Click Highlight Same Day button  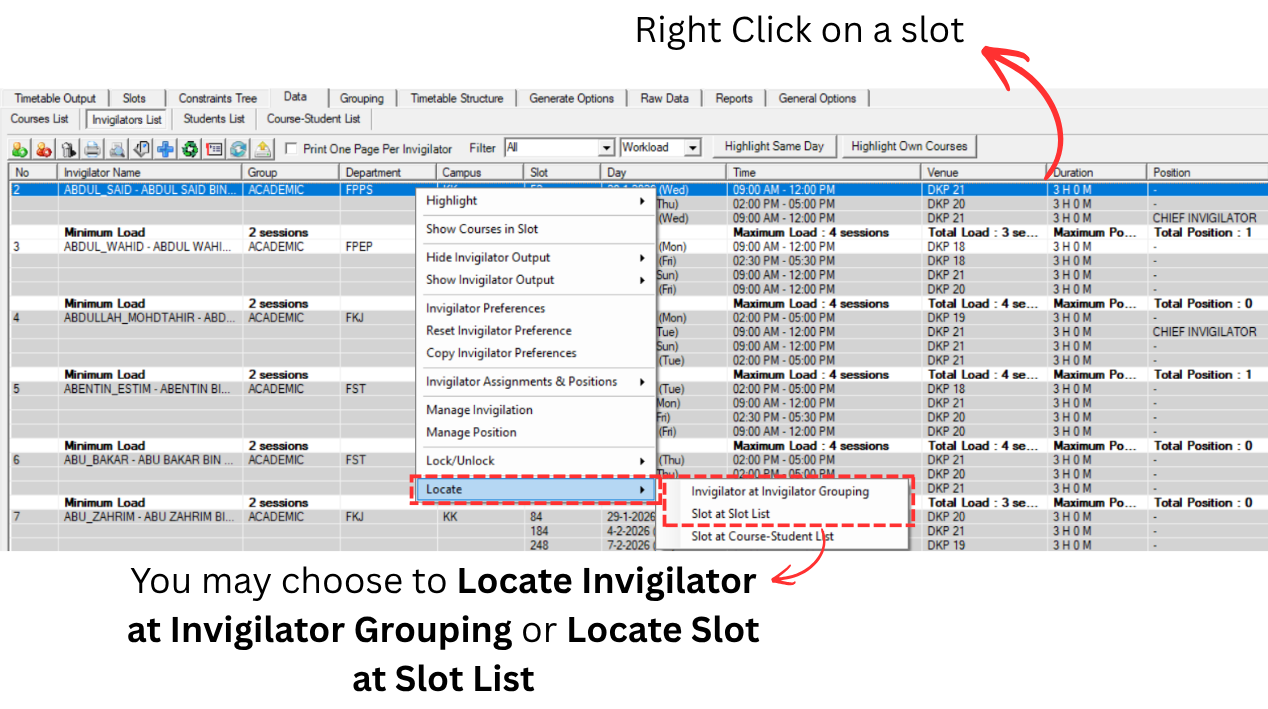coord(774,146)
